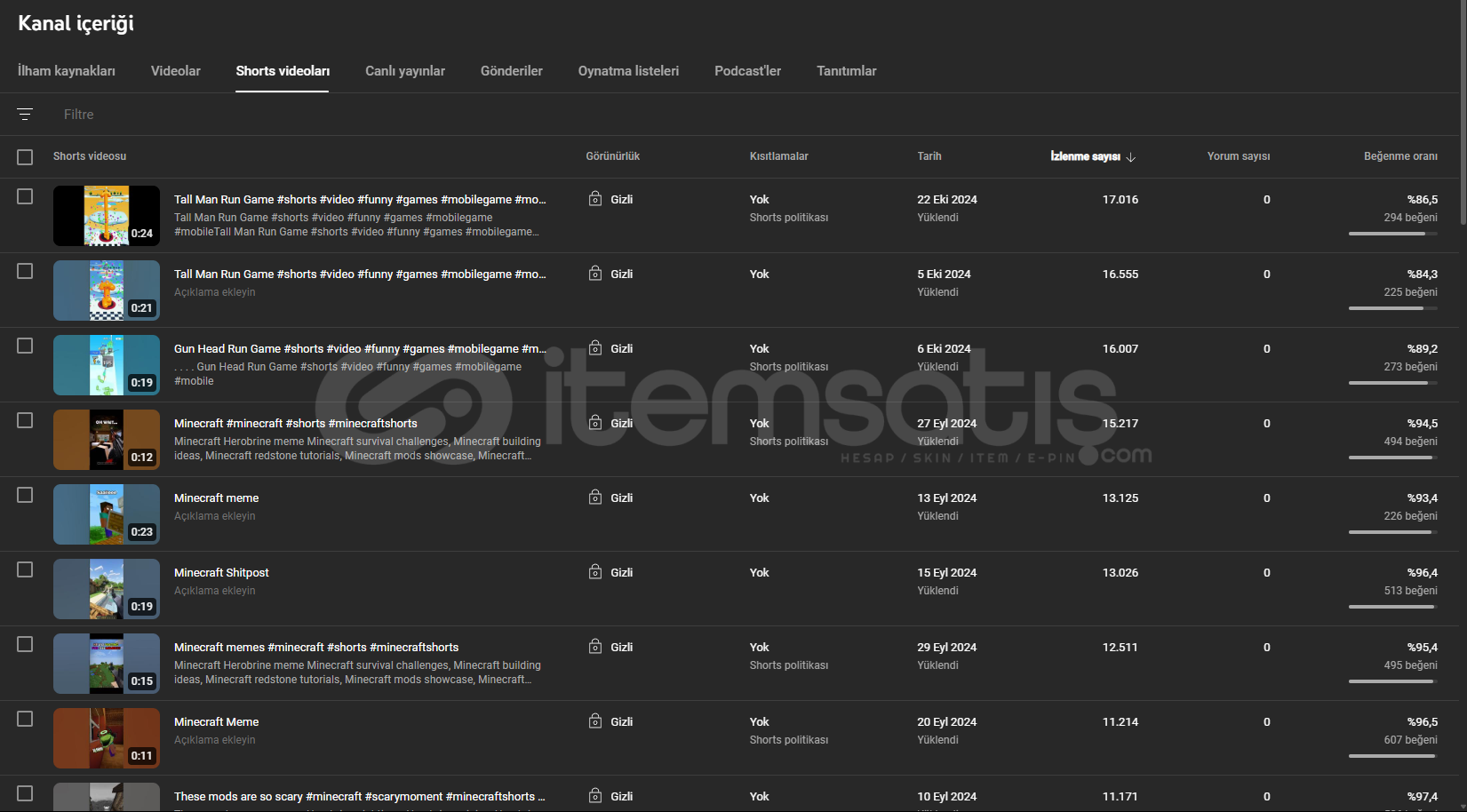Image resolution: width=1467 pixels, height=812 pixels.
Task: Open visibility dropdown Gizli for 20 Eyl 2024 video
Action: (621, 722)
